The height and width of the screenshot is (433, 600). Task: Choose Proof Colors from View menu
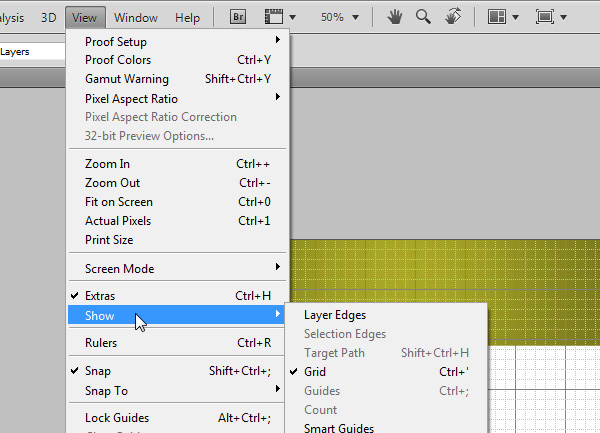tap(178, 60)
